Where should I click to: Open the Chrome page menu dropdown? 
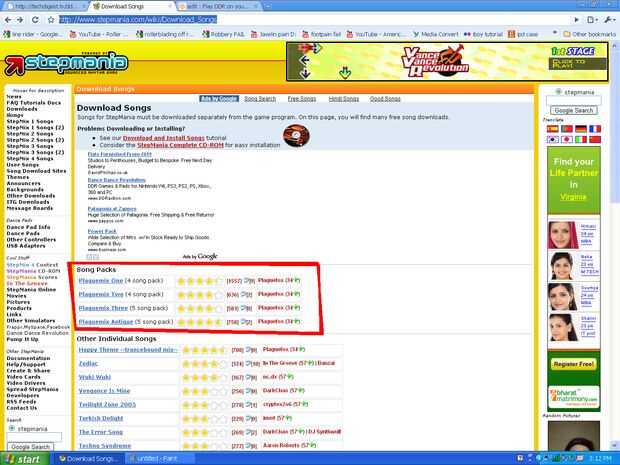click(592, 20)
